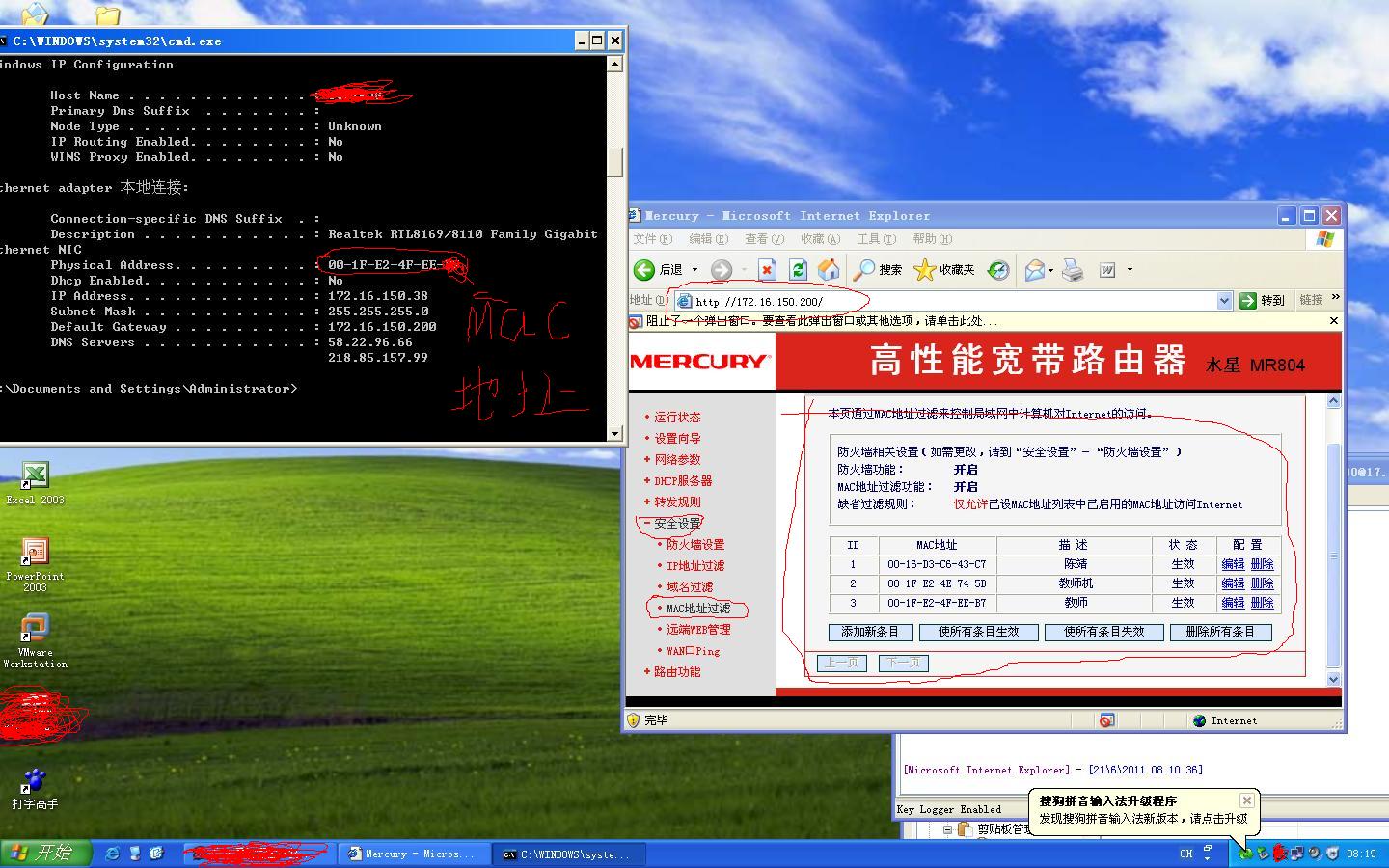Click the middle quick launch icon
This screenshot has height=868, width=1389.
pyautogui.click(x=134, y=854)
